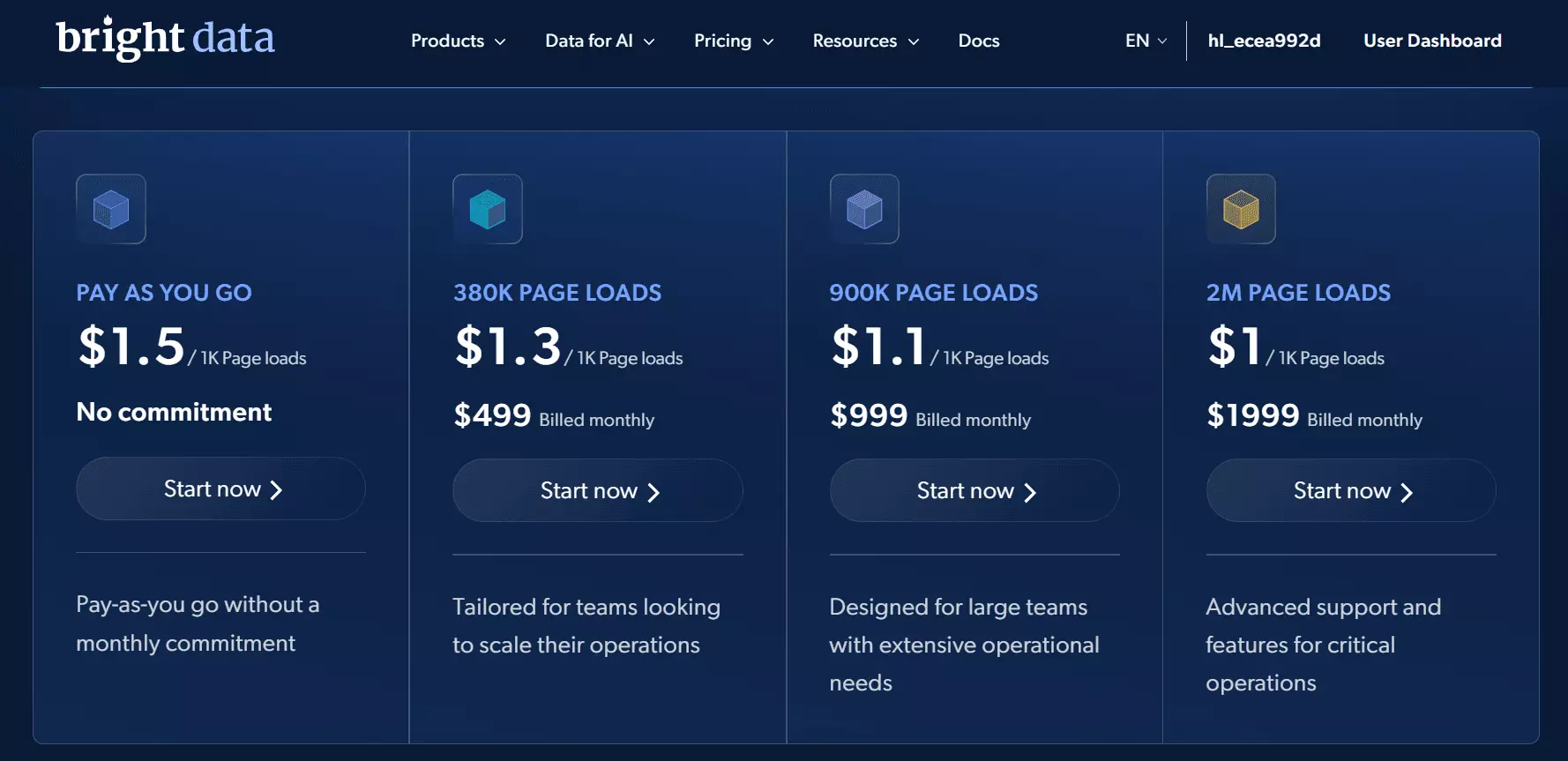This screenshot has width=1568, height=761.
Task: Expand the Pricing menu
Action: [734, 41]
